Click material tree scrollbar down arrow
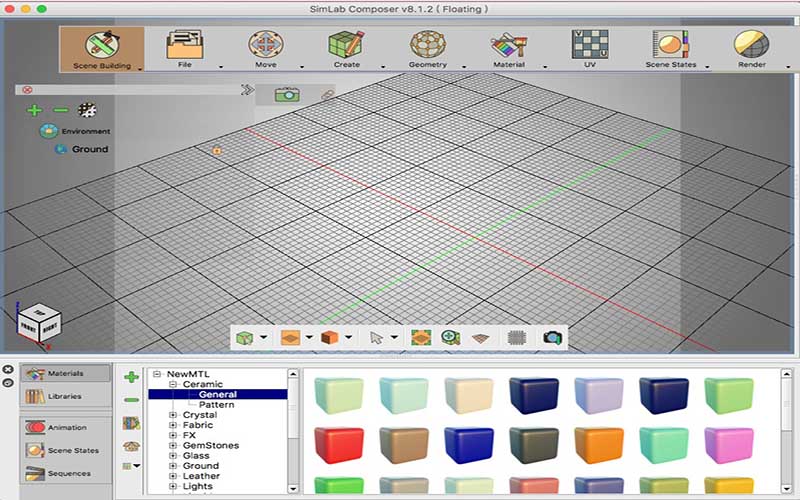The image size is (800, 500). pos(293,489)
